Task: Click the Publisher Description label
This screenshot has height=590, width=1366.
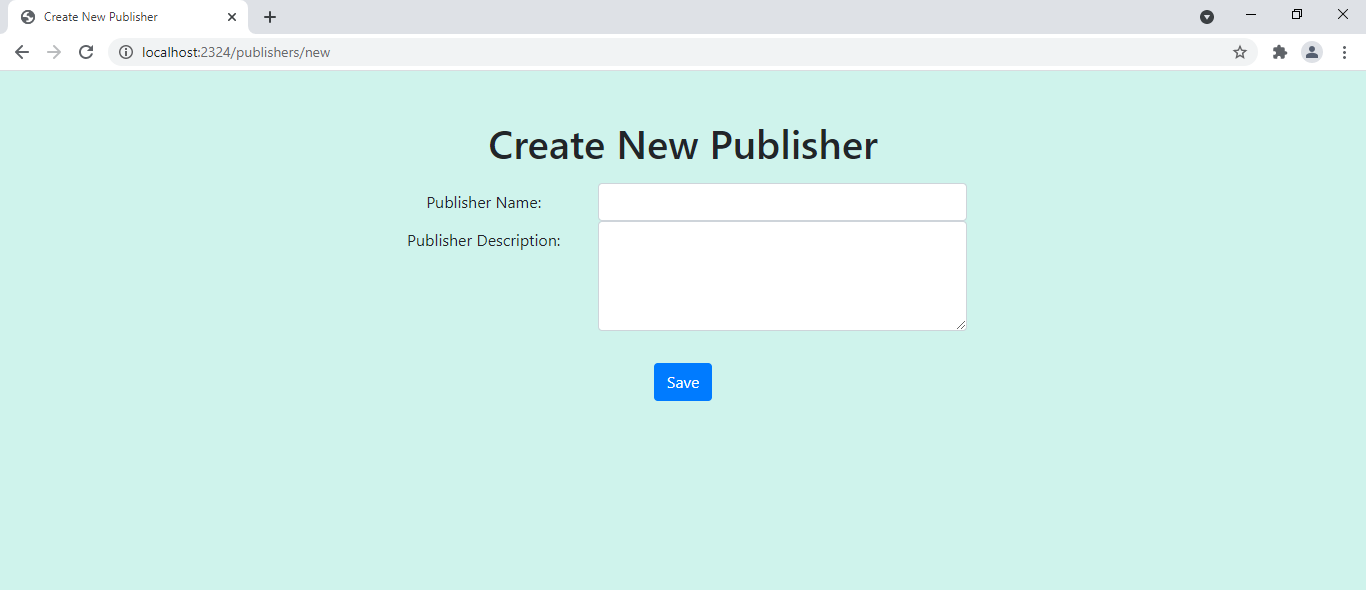Action: click(484, 240)
